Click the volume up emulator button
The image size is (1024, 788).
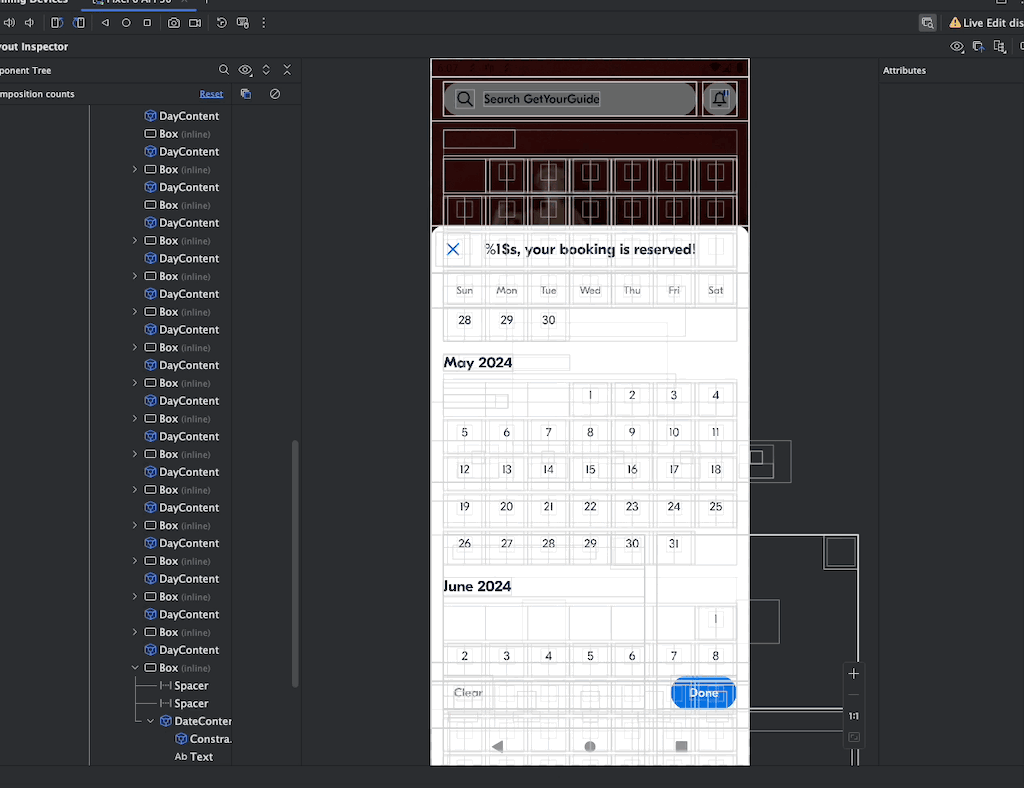coord(9,23)
